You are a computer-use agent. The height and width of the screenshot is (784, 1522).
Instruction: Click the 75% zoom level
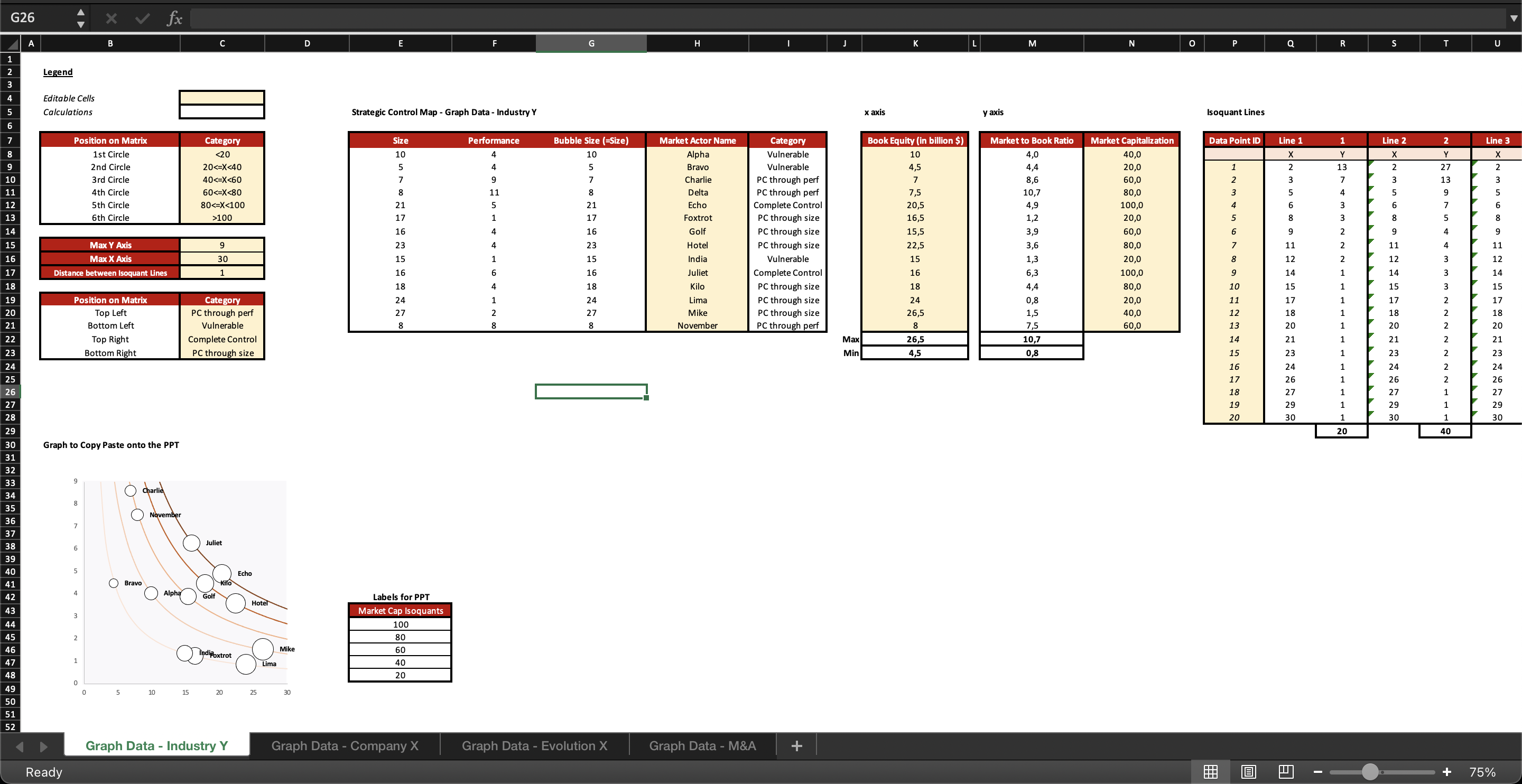[1482, 772]
